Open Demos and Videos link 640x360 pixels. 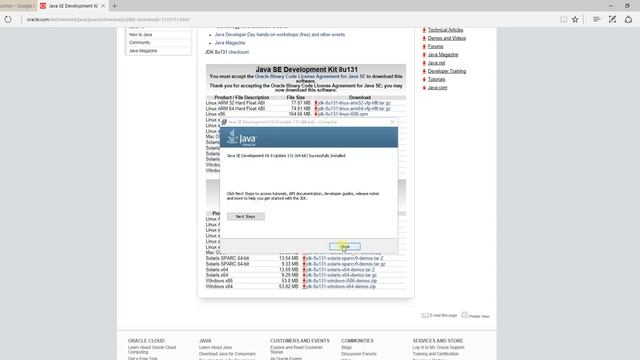tap(447, 38)
